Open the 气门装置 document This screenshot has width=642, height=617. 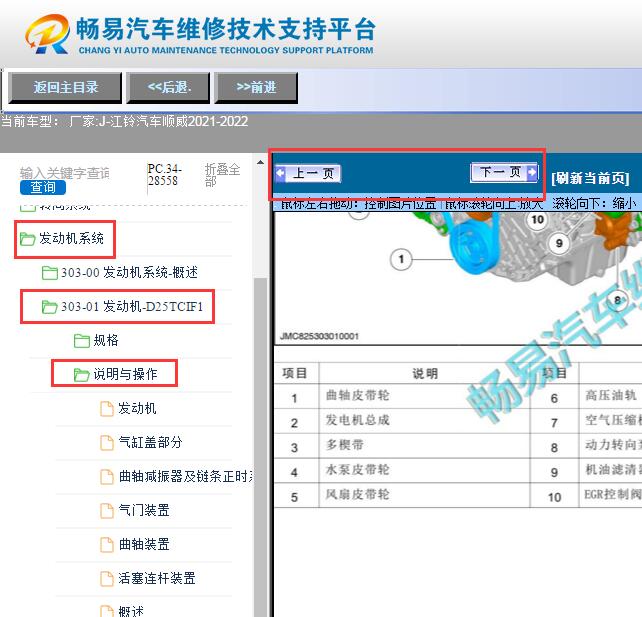pos(144,510)
